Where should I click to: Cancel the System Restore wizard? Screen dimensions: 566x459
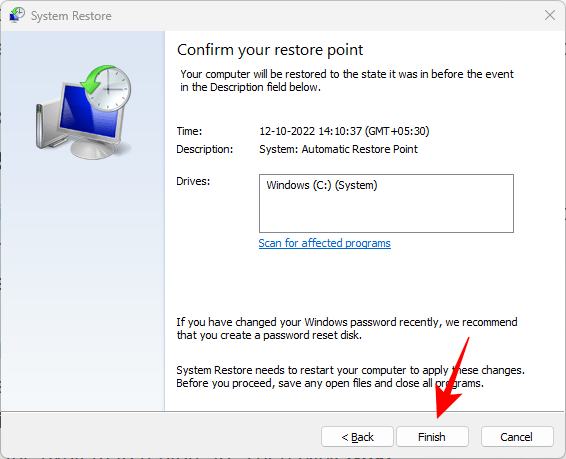coord(517,437)
